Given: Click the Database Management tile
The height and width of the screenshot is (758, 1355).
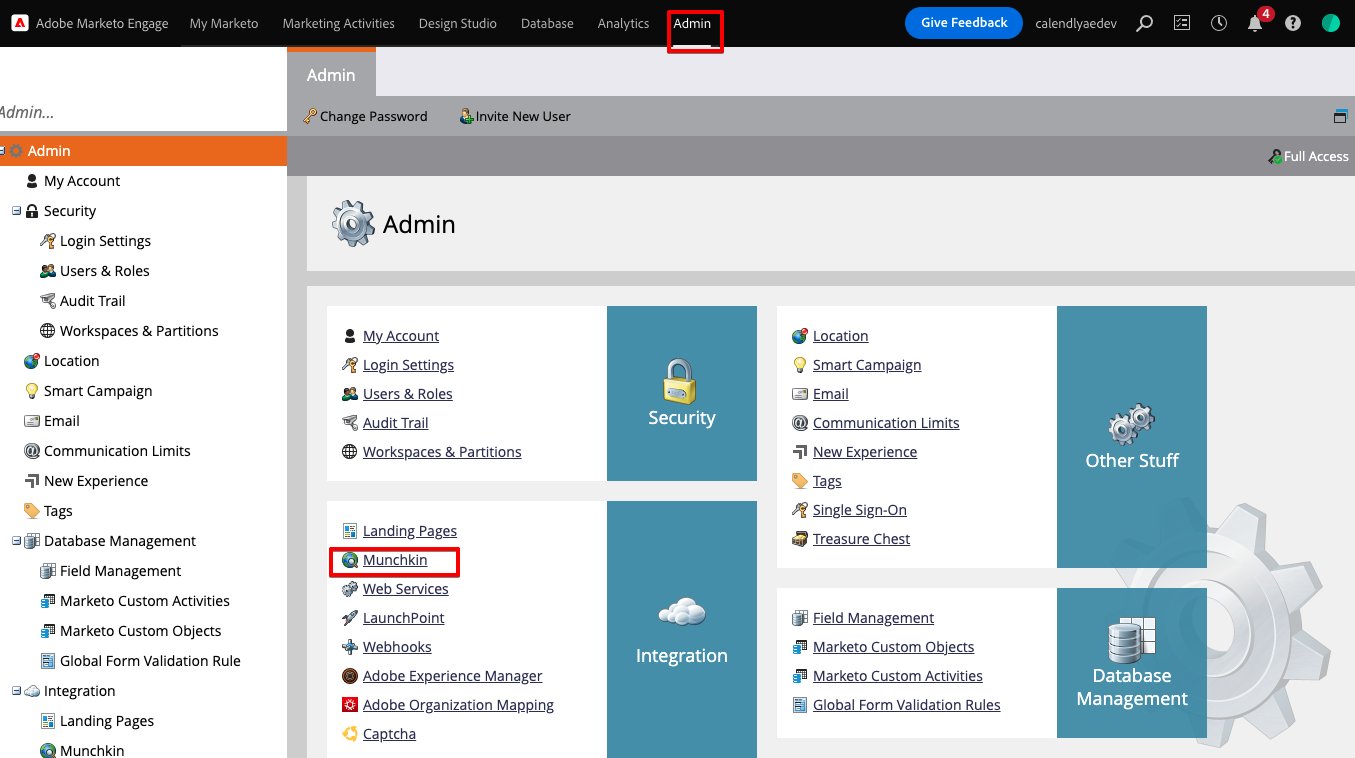Looking at the screenshot, I should click(x=1131, y=663).
